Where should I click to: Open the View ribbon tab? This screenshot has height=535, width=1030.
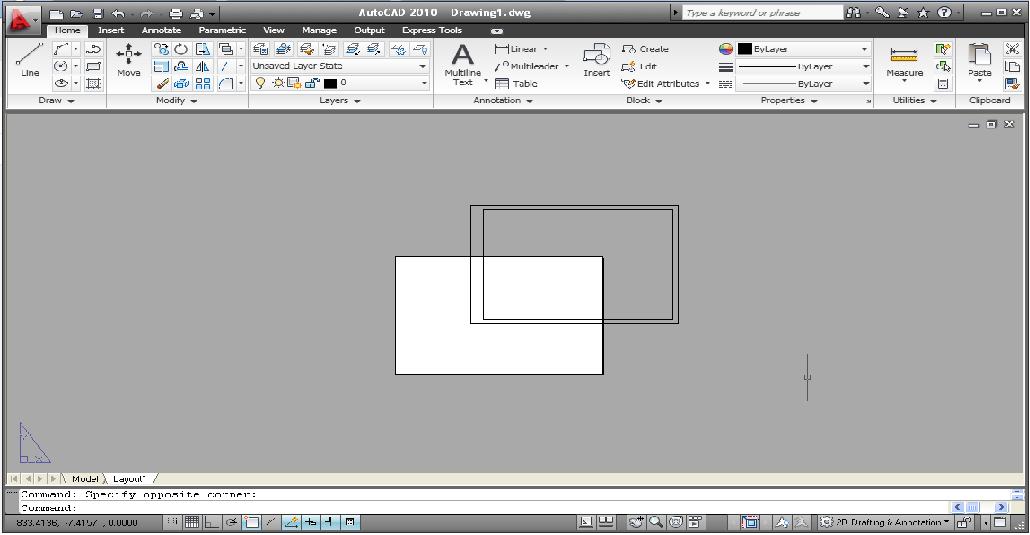[273, 30]
